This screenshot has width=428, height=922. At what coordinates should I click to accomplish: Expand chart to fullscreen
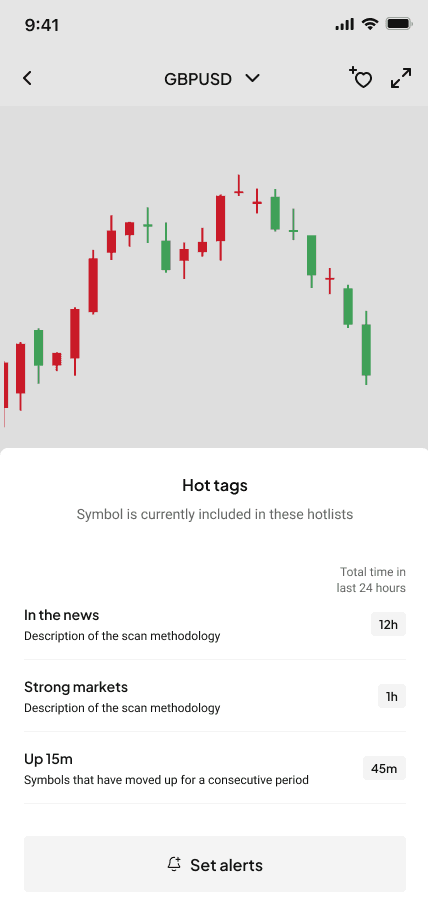[401, 78]
